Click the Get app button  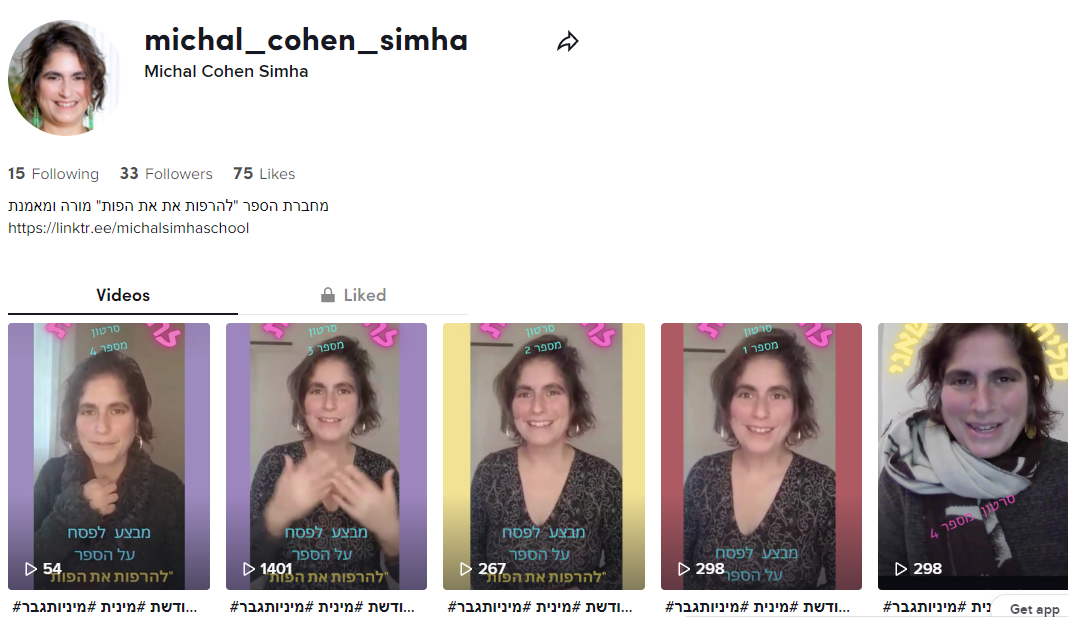pyautogui.click(x=1034, y=609)
